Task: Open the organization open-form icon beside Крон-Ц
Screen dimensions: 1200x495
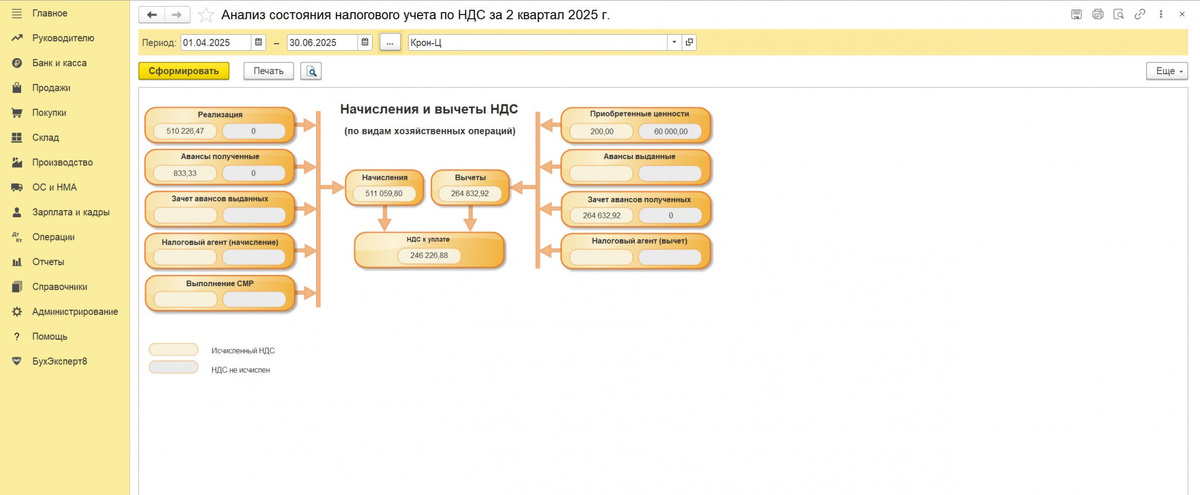Action: [689, 43]
